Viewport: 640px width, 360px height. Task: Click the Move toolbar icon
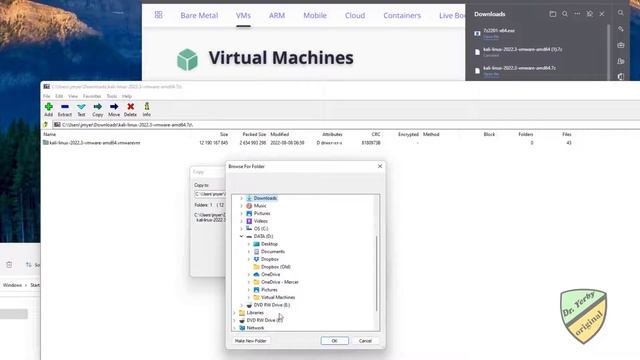114,109
